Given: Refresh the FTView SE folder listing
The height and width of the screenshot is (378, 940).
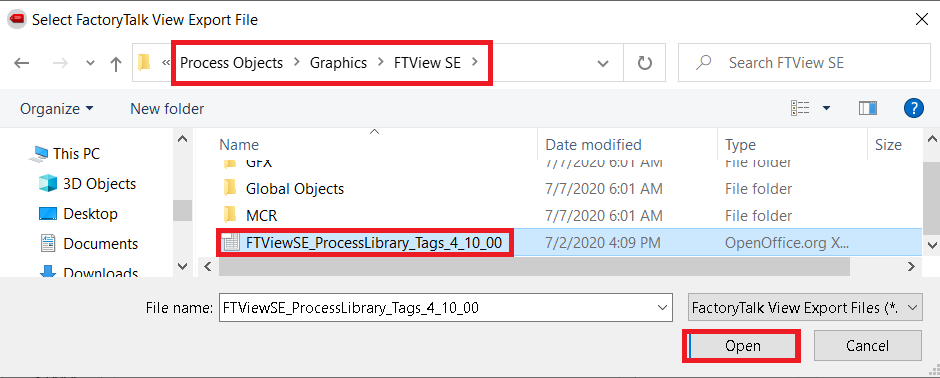Looking at the screenshot, I should [644, 63].
